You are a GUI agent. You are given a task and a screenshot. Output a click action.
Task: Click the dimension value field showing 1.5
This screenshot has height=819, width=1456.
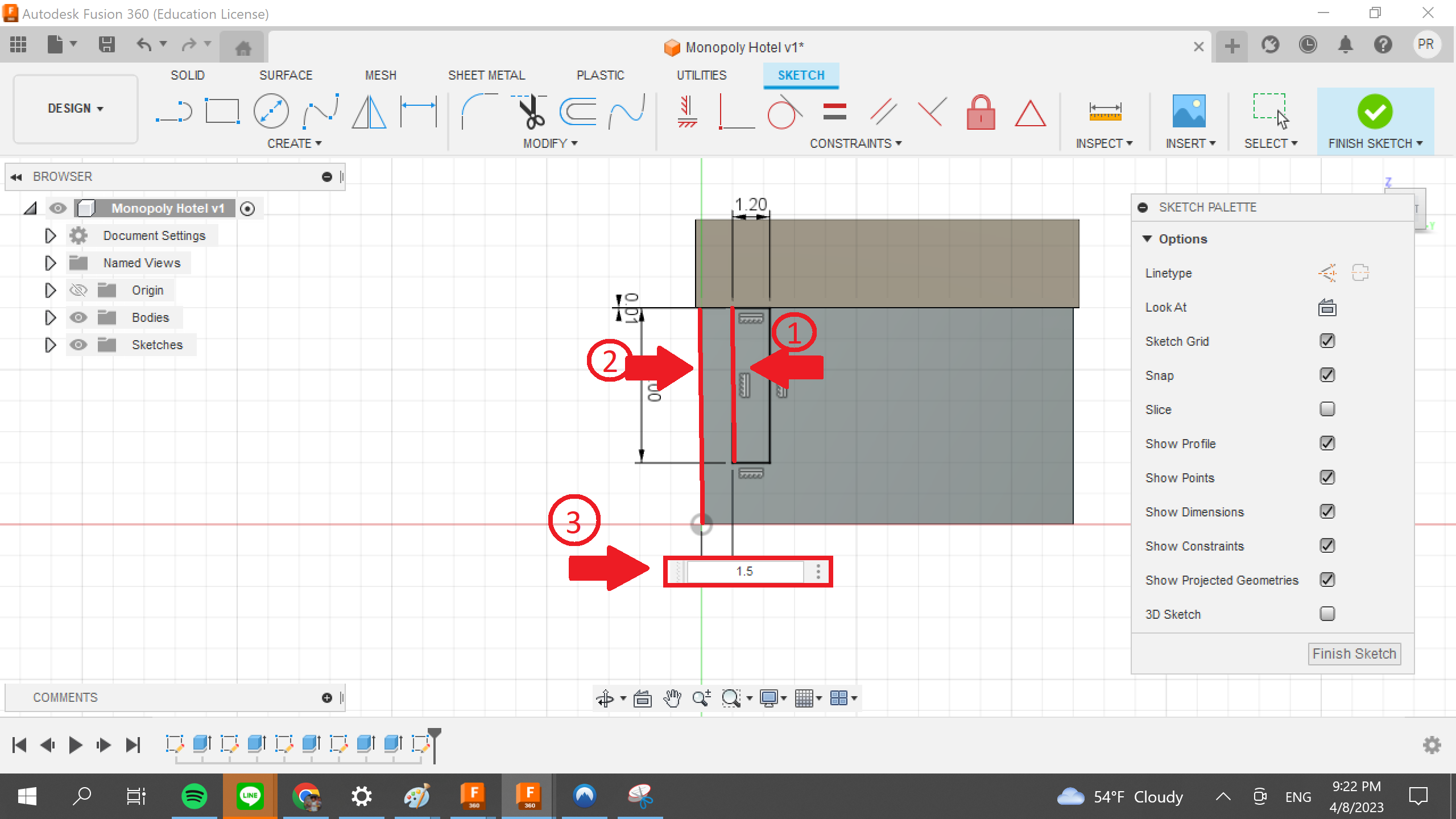pyautogui.click(x=746, y=571)
